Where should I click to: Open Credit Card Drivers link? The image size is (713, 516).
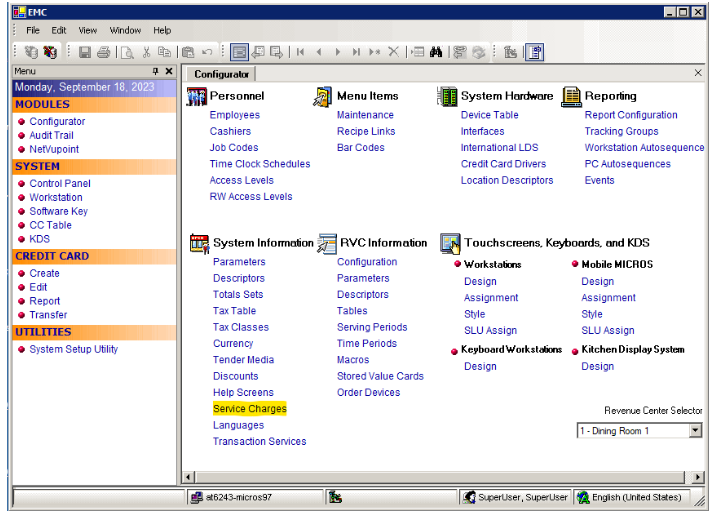[503, 164]
